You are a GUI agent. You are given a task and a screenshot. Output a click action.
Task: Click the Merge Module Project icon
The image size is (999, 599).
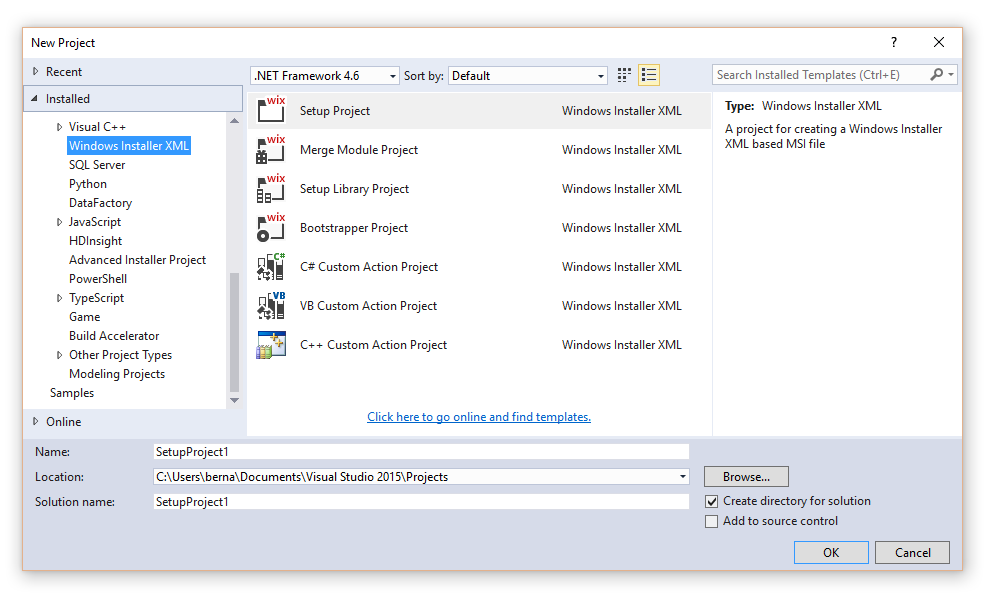pyautogui.click(x=271, y=150)
